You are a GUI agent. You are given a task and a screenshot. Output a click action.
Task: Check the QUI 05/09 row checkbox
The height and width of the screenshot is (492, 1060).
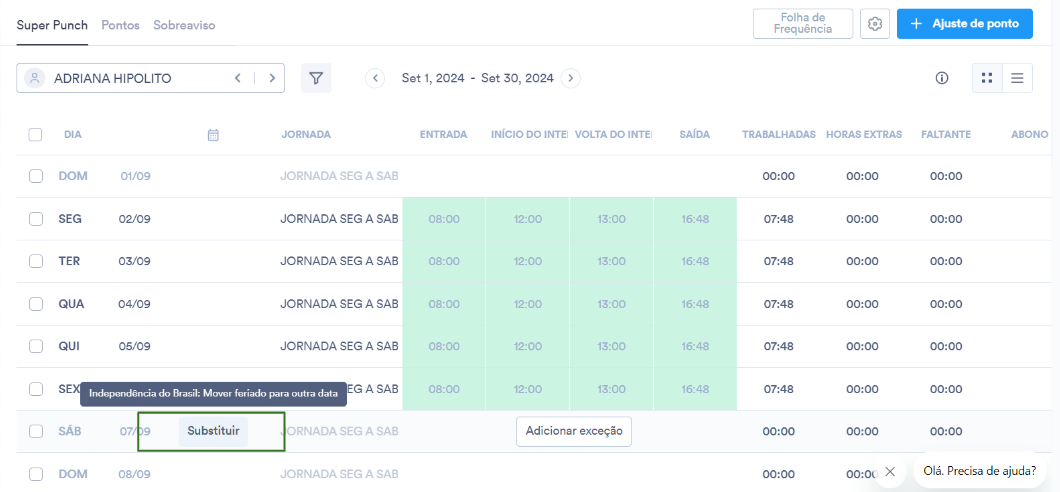point(36,347)
